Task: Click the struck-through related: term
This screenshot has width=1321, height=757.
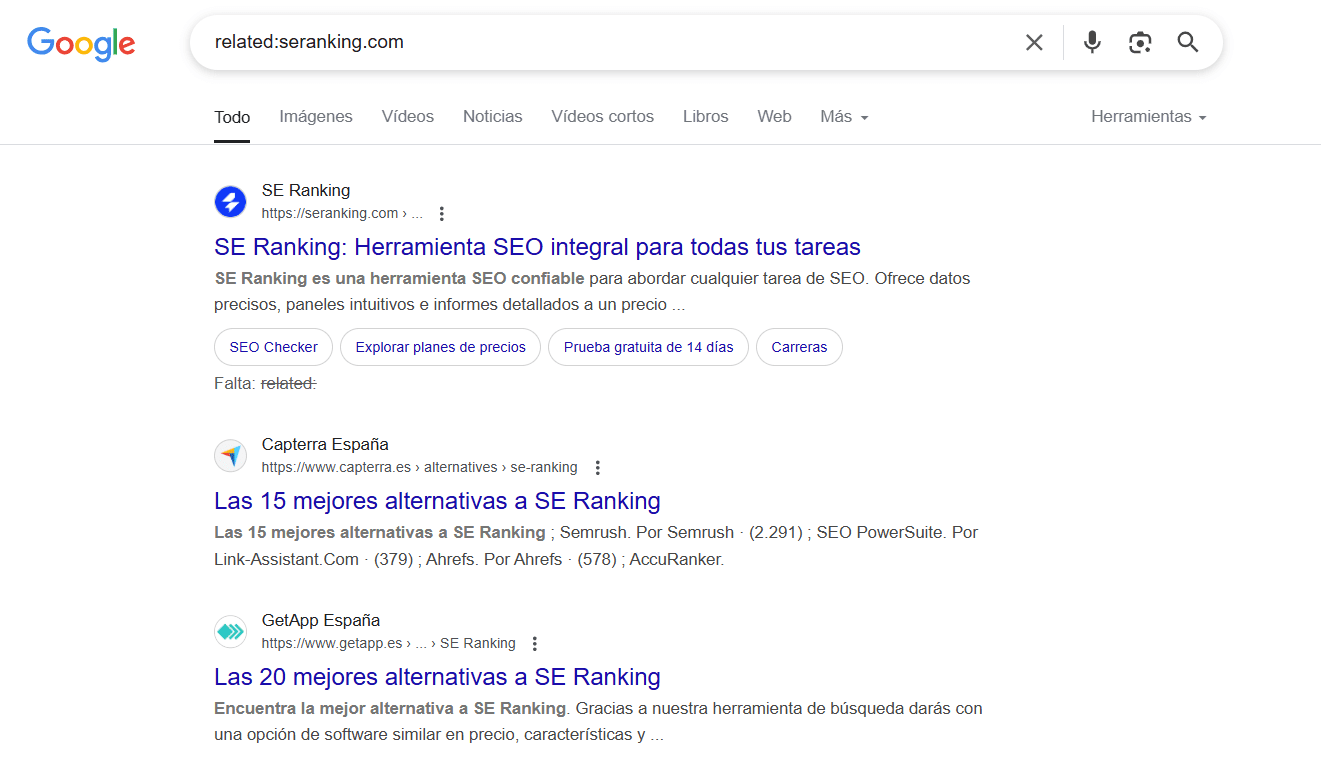Action: tap(289, 383)
